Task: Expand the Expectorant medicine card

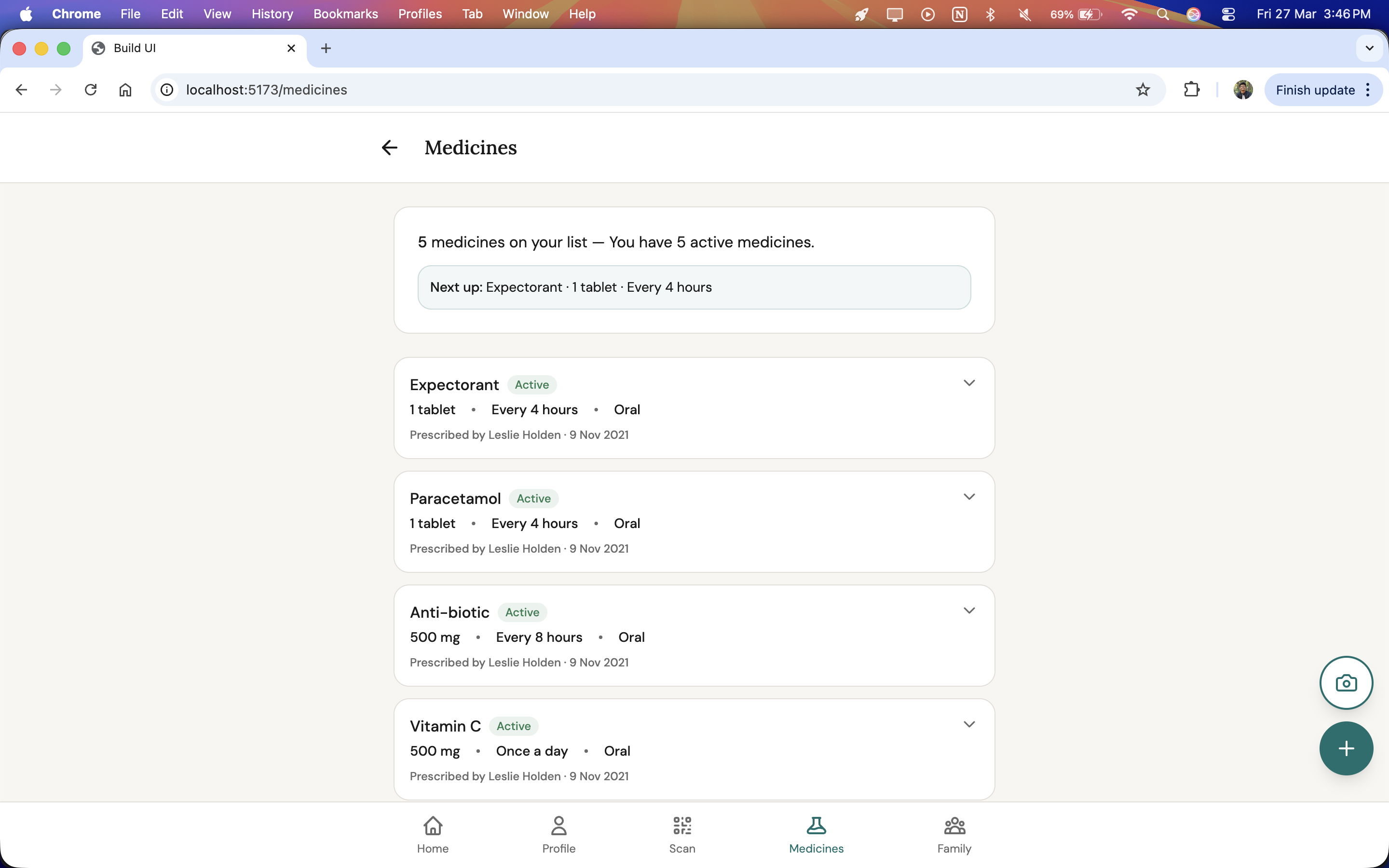Action: (969, 383)
